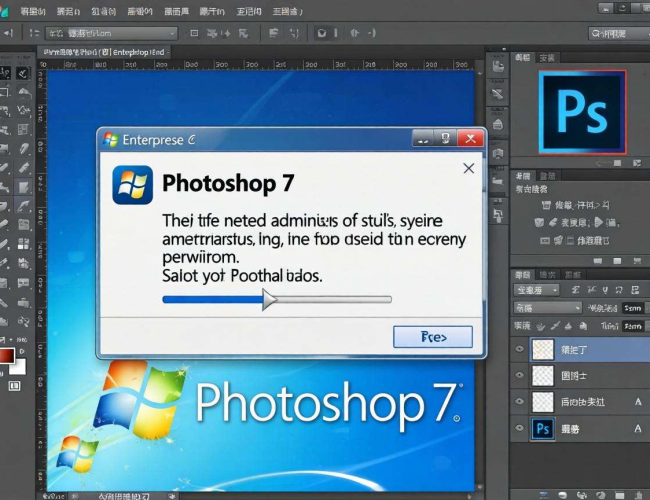Open the last menu in the top menu bar
The height and width of the screenshot is (500, 650).
coord(287,12)
